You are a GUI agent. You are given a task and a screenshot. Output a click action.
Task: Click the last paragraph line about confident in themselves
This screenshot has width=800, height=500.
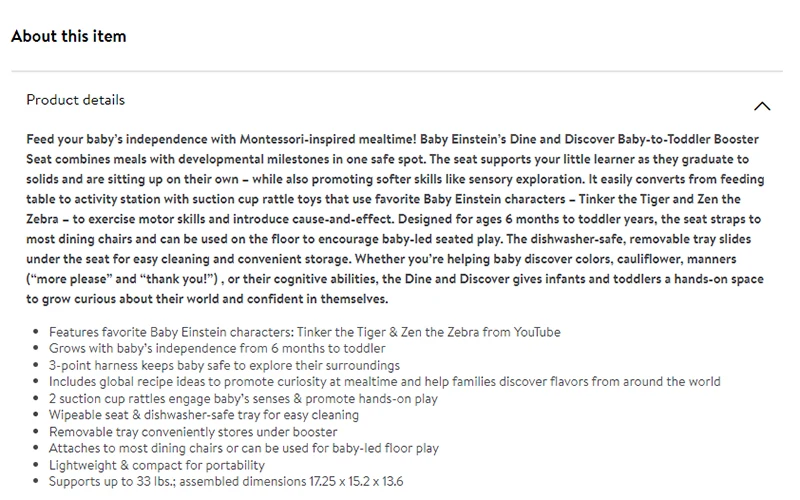click(x=207, y=299)
